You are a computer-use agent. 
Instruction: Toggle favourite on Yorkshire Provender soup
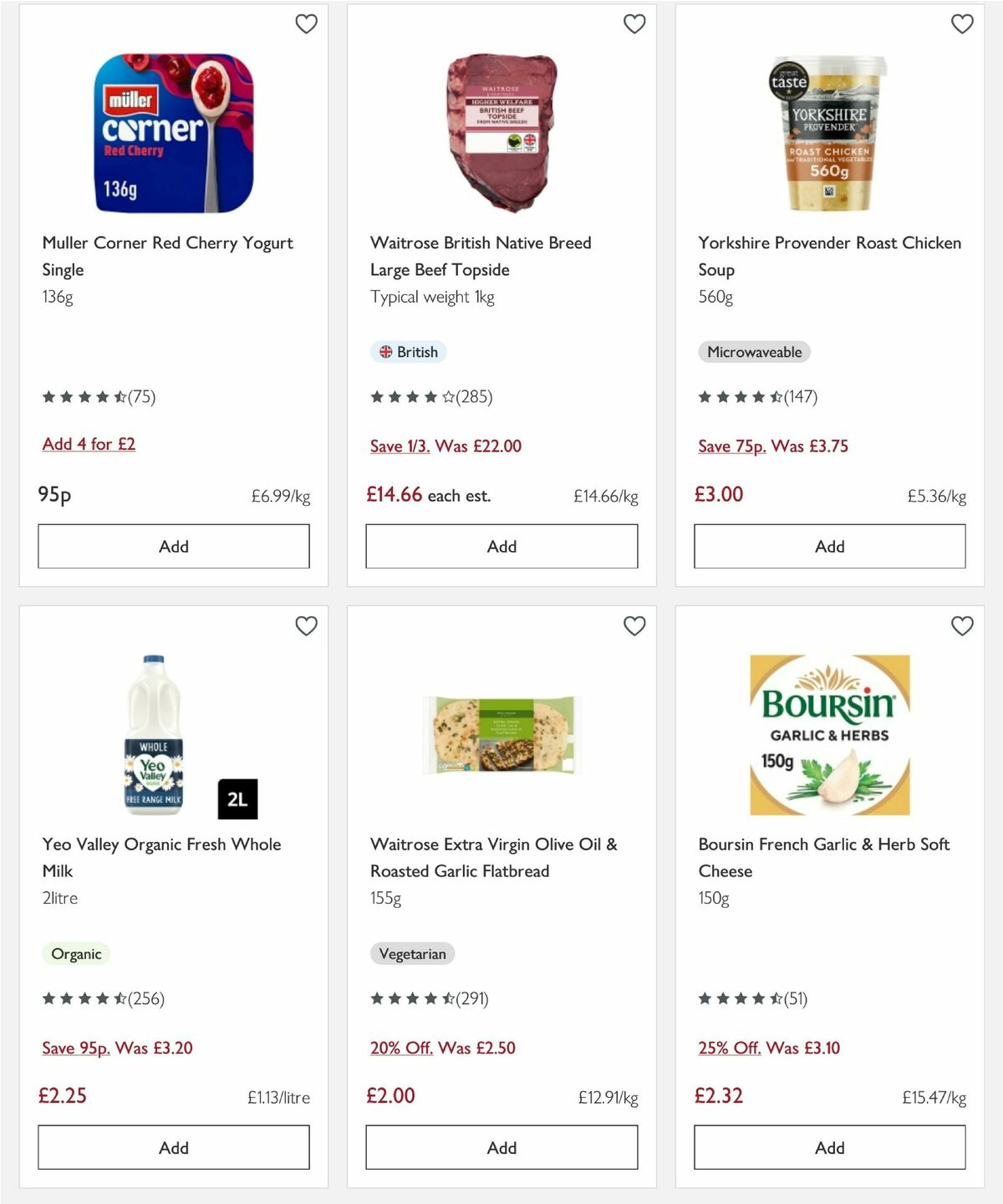(962, 24)
